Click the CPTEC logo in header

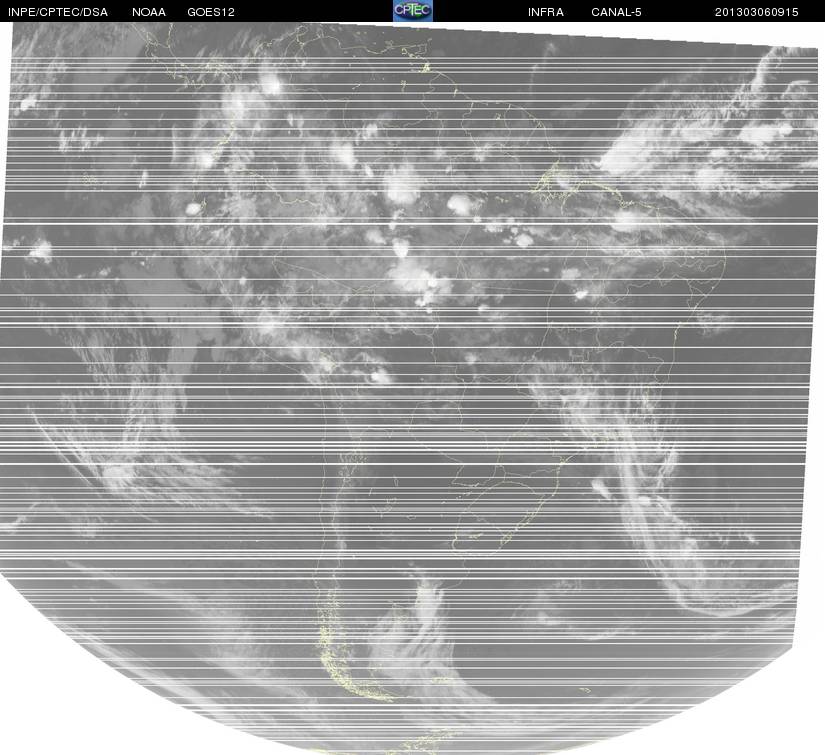click(413, 11)
